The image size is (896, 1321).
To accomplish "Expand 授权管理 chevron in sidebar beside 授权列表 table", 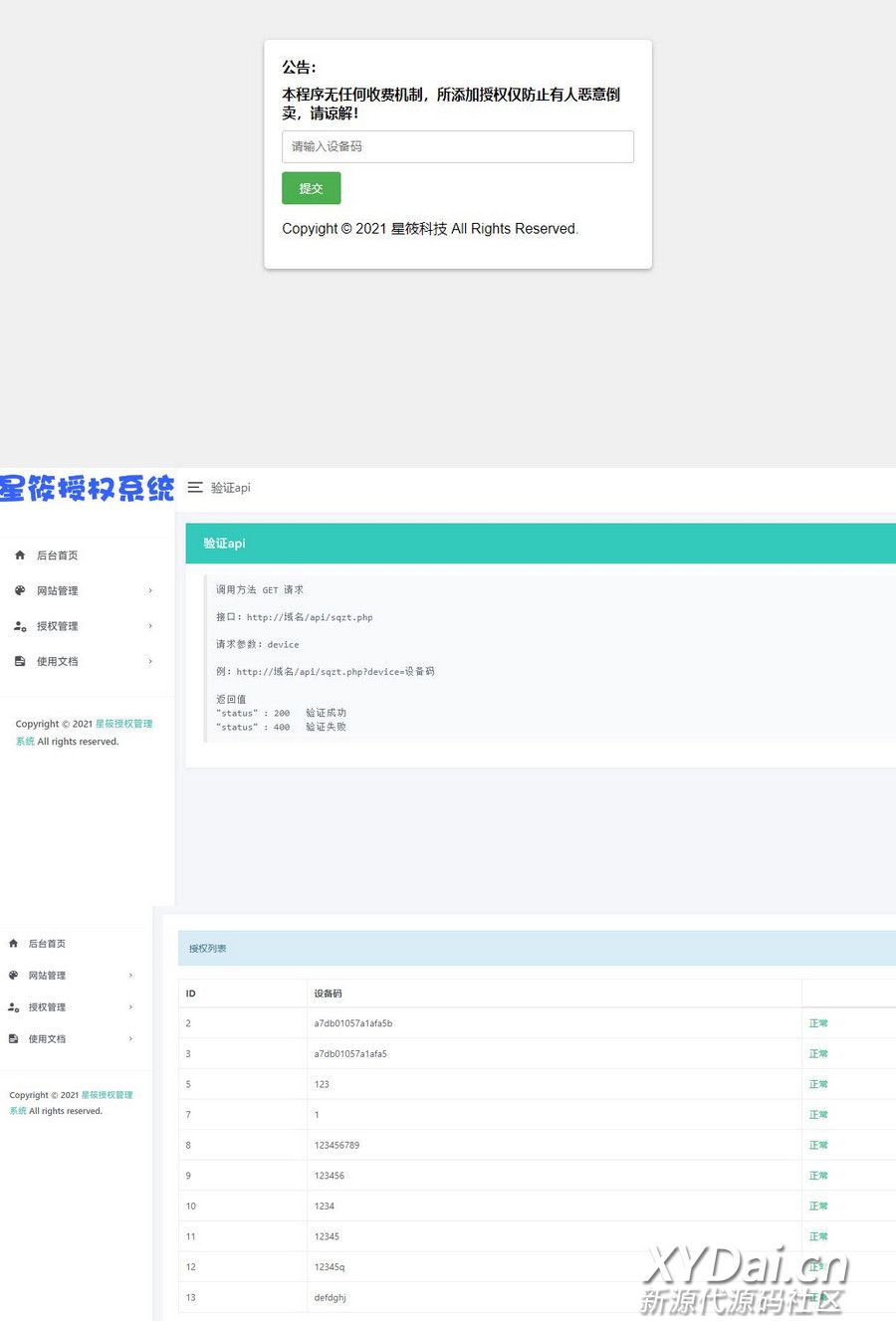I will point(130,1007).
